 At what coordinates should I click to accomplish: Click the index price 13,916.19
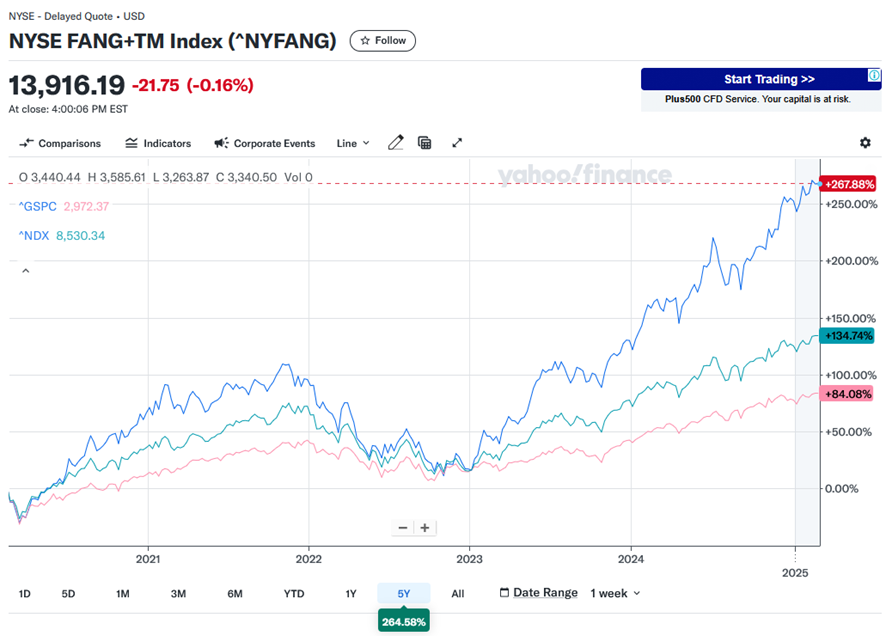point(67,86)
